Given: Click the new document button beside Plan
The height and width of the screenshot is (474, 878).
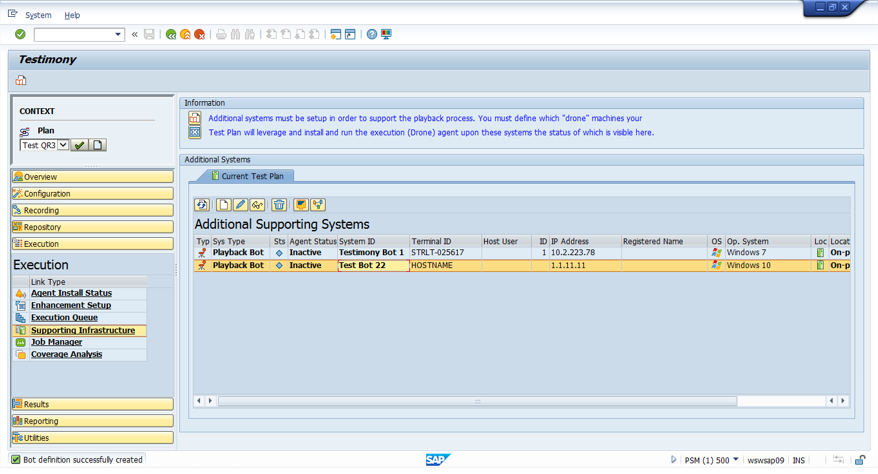Looking at the screenshot, I should (98, 145).
